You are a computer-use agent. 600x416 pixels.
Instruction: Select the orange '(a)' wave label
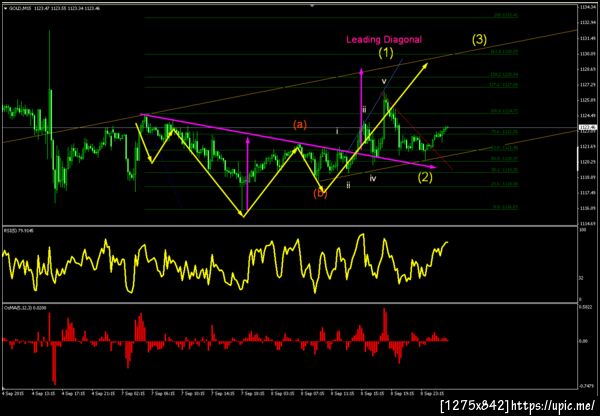pyautogui.click(x=300, y=125)
